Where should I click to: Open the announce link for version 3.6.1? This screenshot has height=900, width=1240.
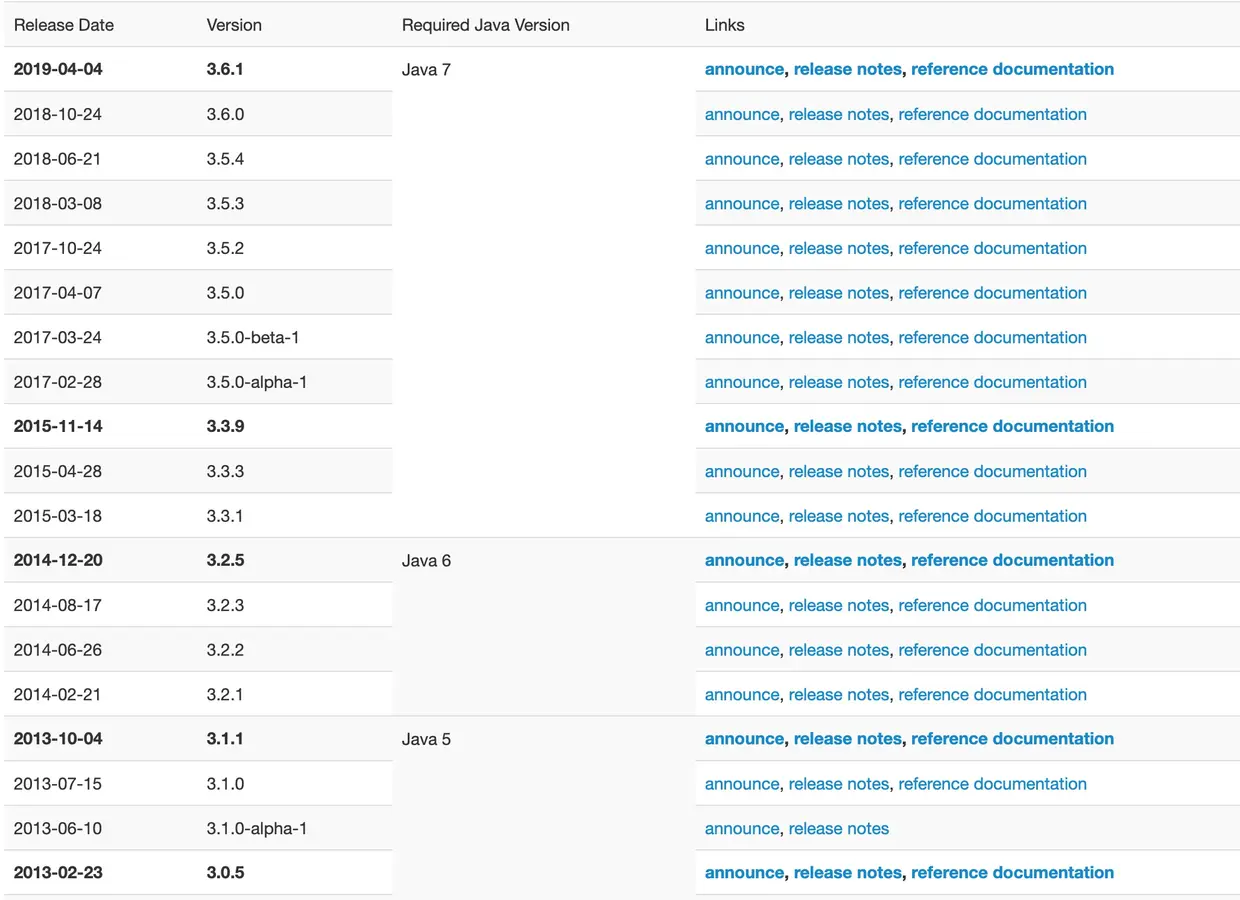pos(745,69)
